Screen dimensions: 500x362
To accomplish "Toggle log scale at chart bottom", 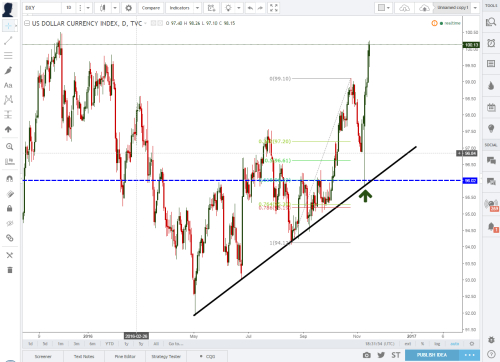I will (437, 344).
